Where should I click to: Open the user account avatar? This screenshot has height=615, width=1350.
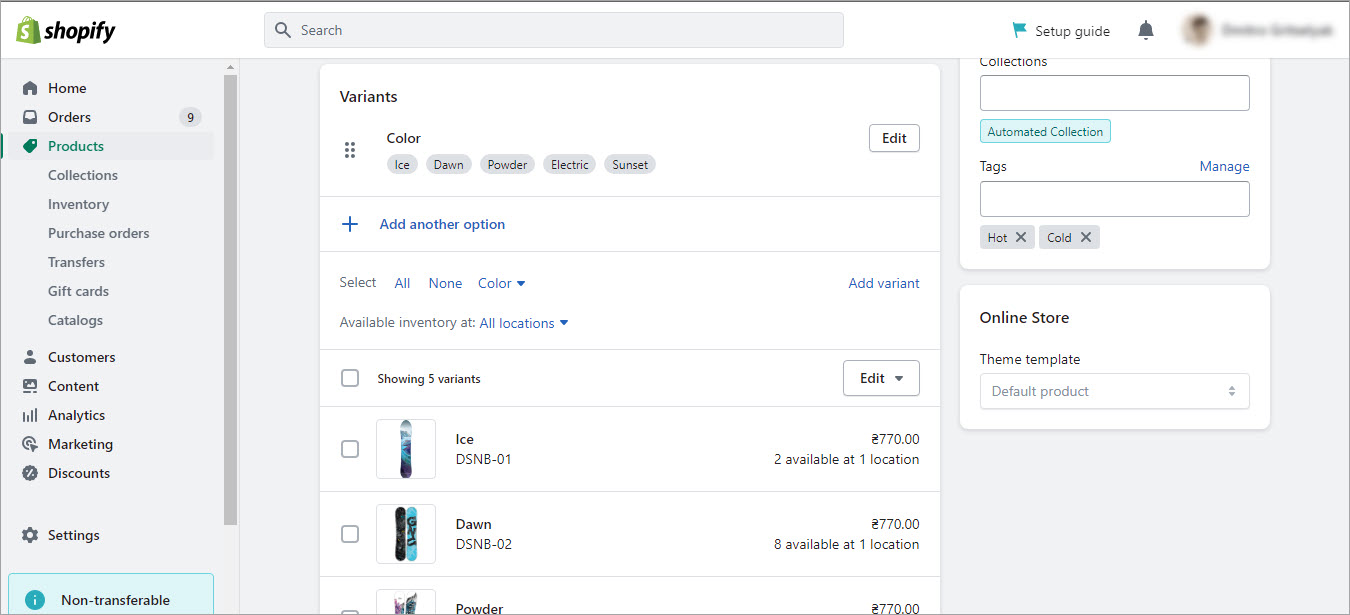pos(1198,30)
